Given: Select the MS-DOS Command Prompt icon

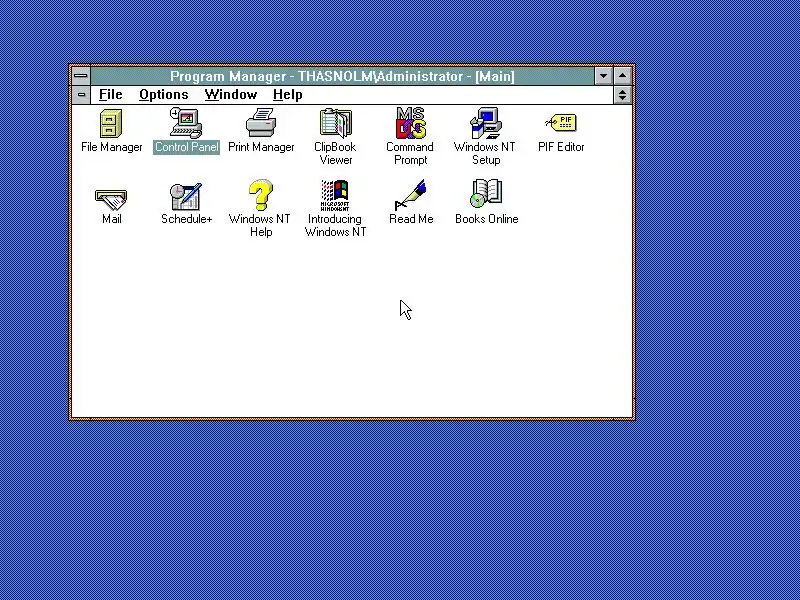Looking at the screenshot, I should 411,122.
